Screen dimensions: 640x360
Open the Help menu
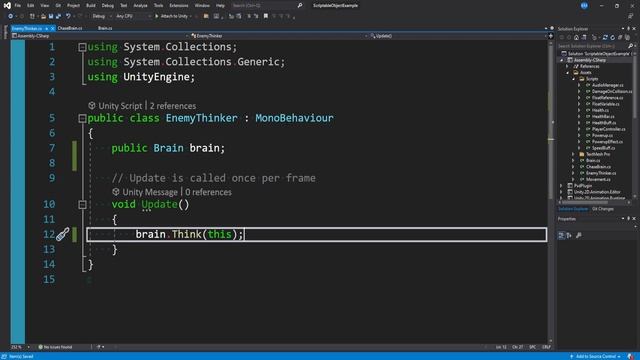[x=220, y=6]
